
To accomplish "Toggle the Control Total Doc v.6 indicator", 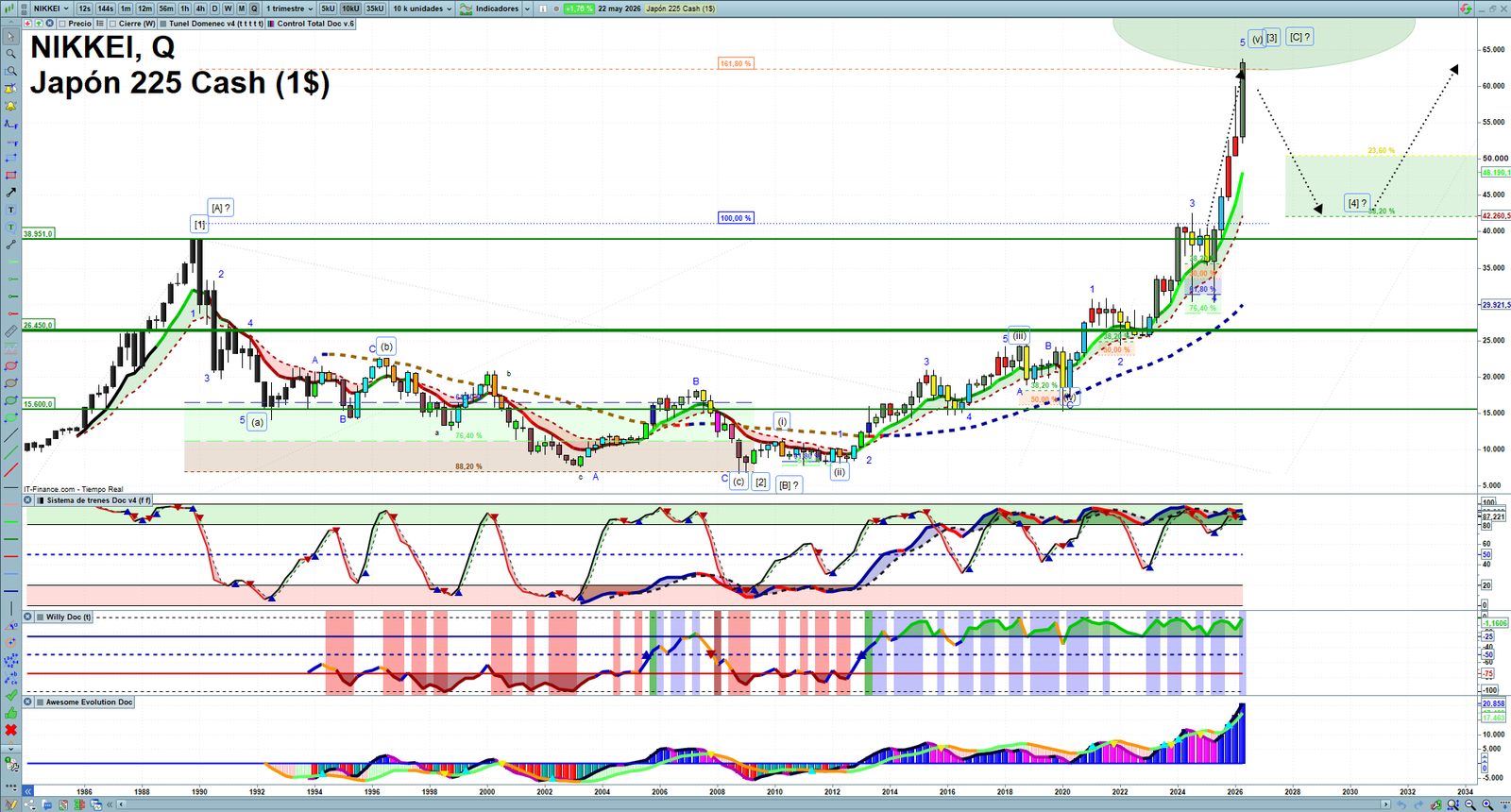I will pos(312,24).
